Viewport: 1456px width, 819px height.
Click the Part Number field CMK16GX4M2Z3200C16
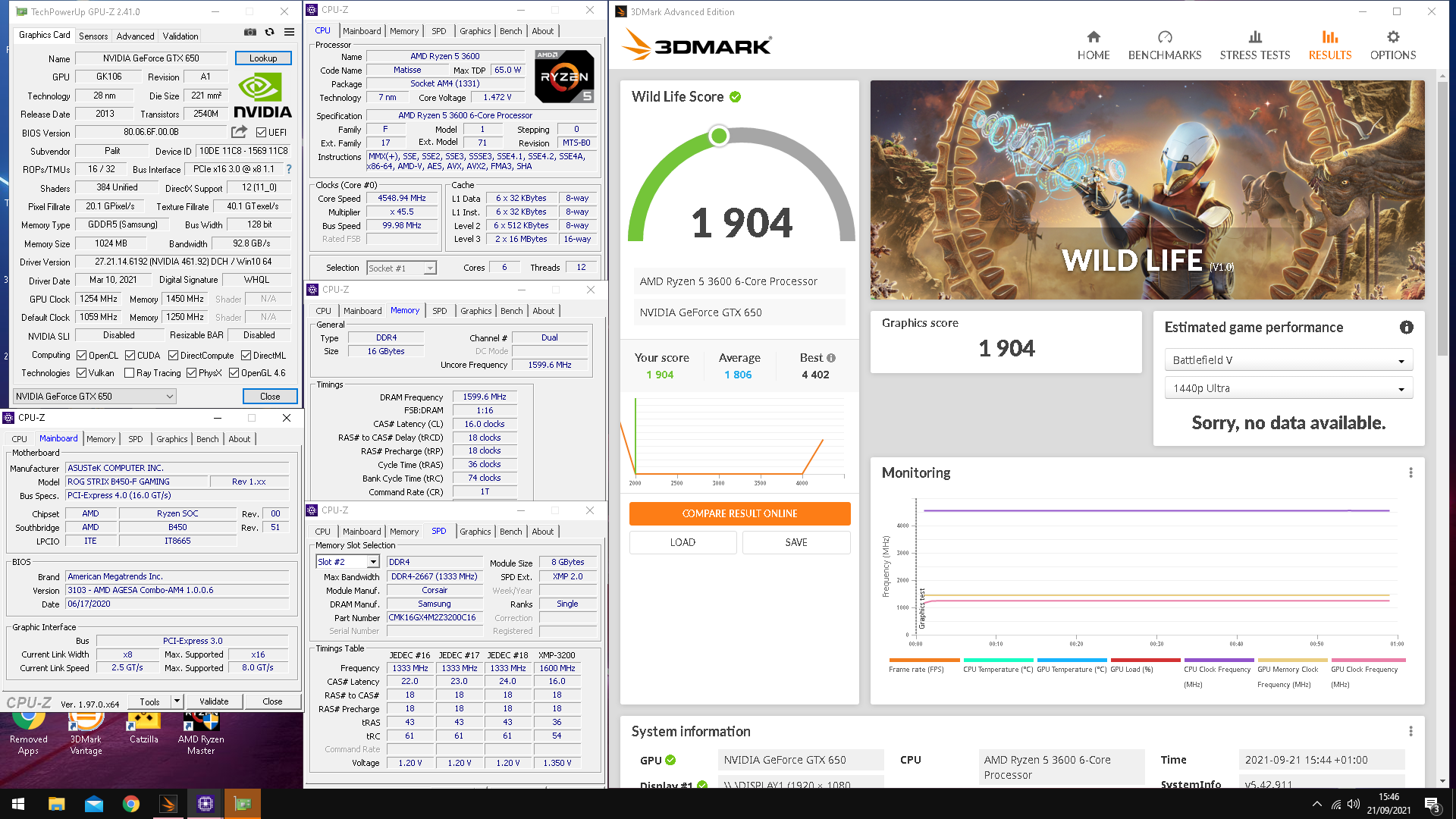435,617
